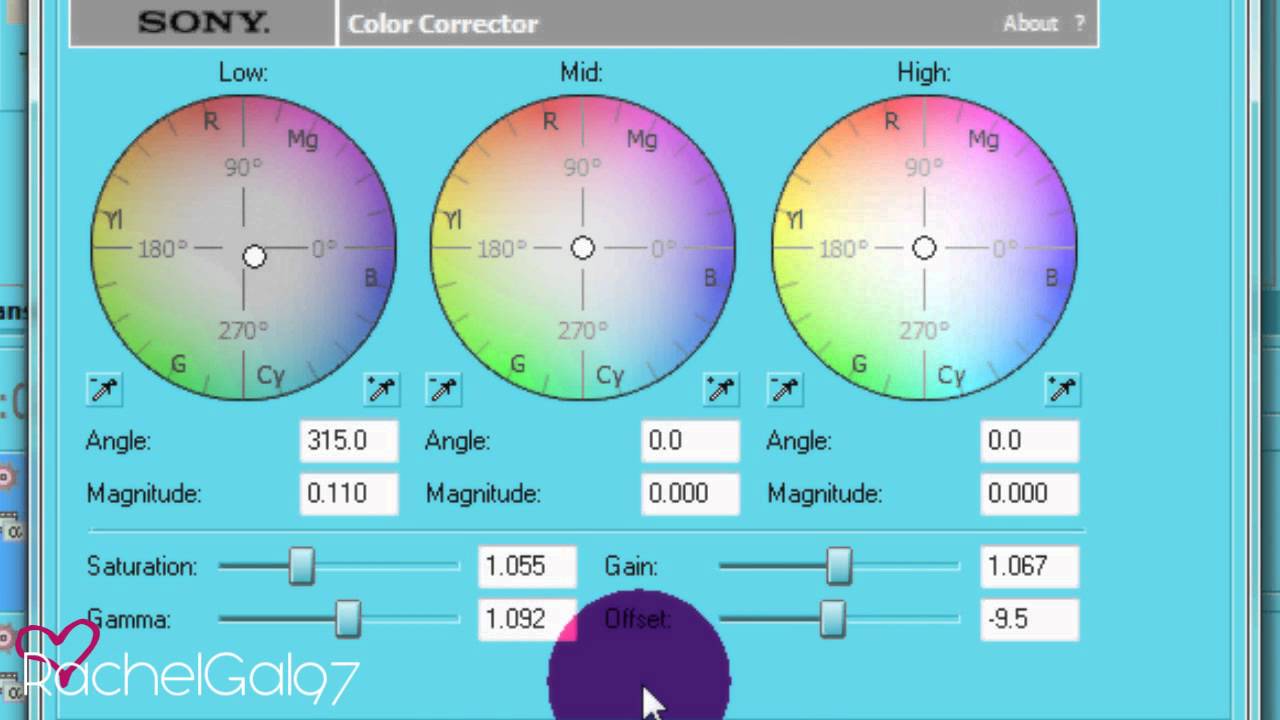Viewport: 1280px width, 720px height.
Task: Click the Low color wheel control point
Action: pyautogui.click(x=254, y=257)
